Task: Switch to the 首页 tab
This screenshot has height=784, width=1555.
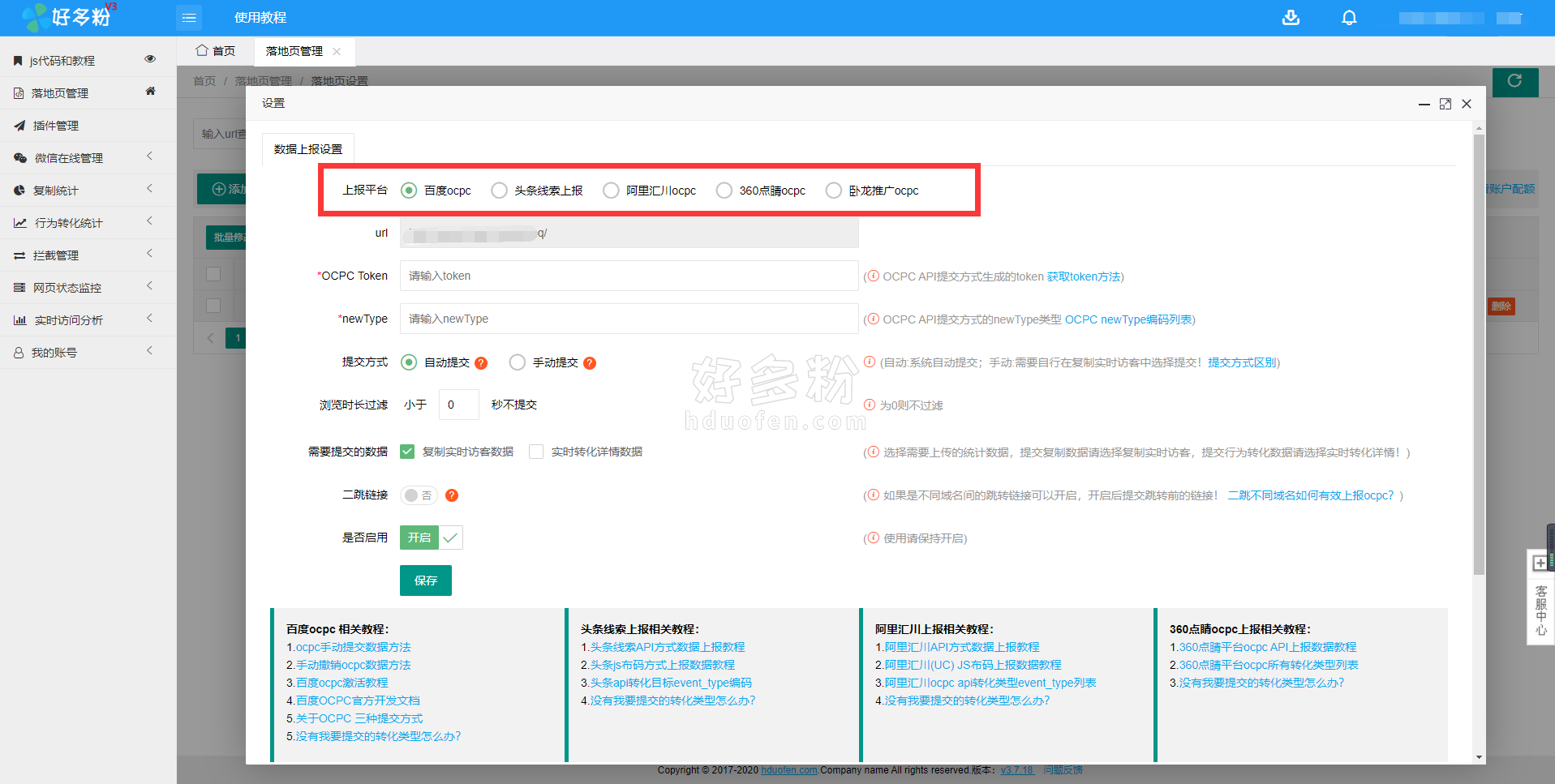Action: (x=216, y=51)
